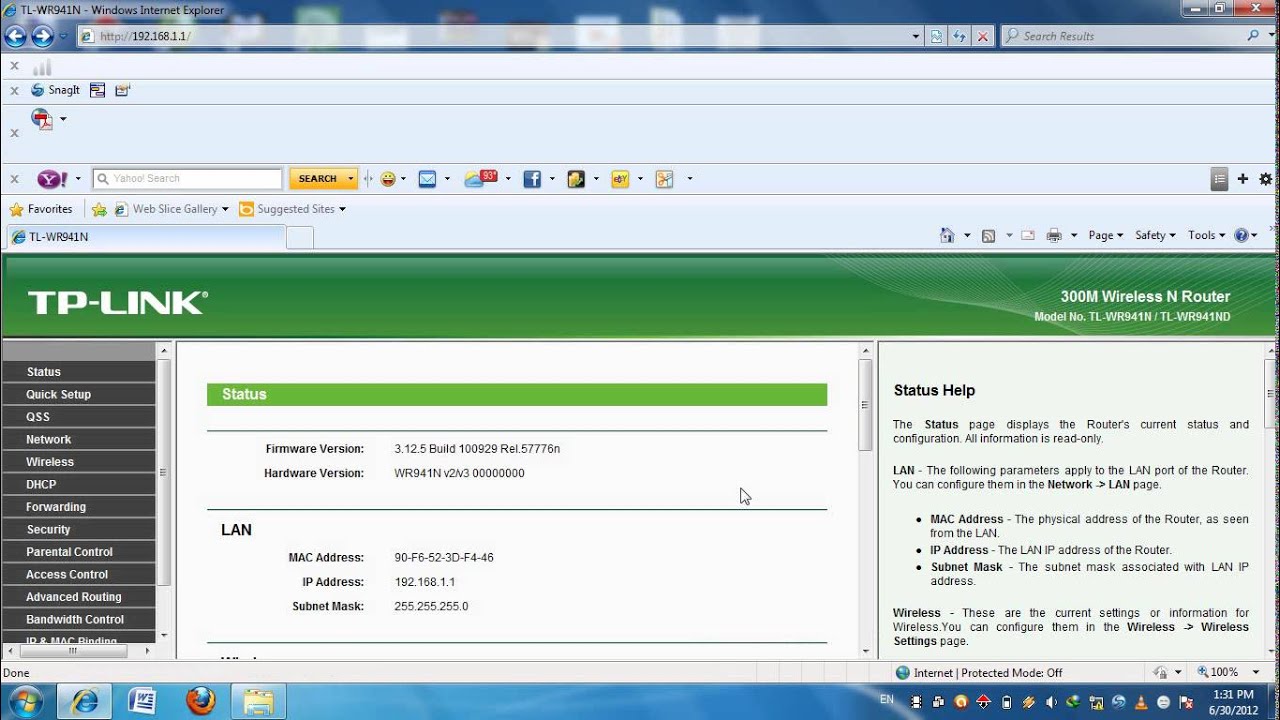Click the PDF converter icon on toolbar
Image resolution: width=1280 pixels, height=720 pixels.
tap(41, 120)
